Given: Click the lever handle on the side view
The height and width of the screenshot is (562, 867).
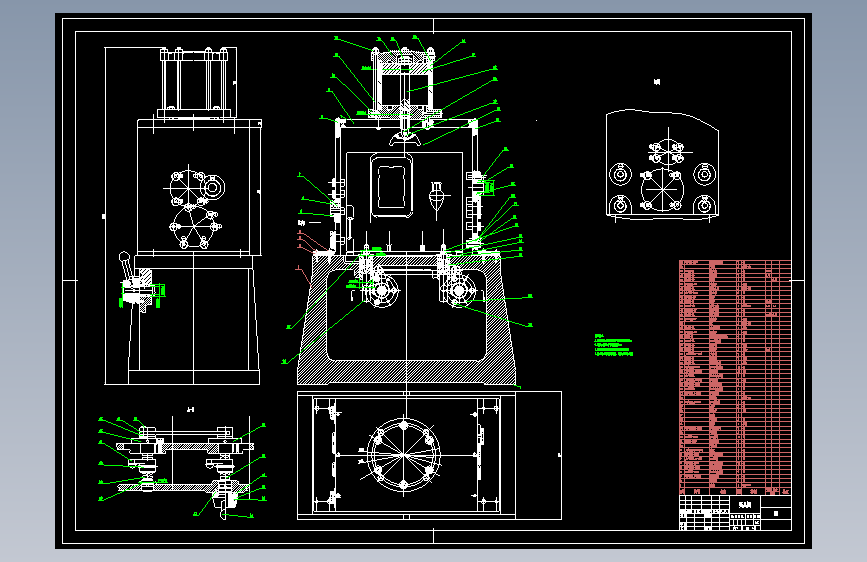Looking at the screenshot, I should pos(127,267).
